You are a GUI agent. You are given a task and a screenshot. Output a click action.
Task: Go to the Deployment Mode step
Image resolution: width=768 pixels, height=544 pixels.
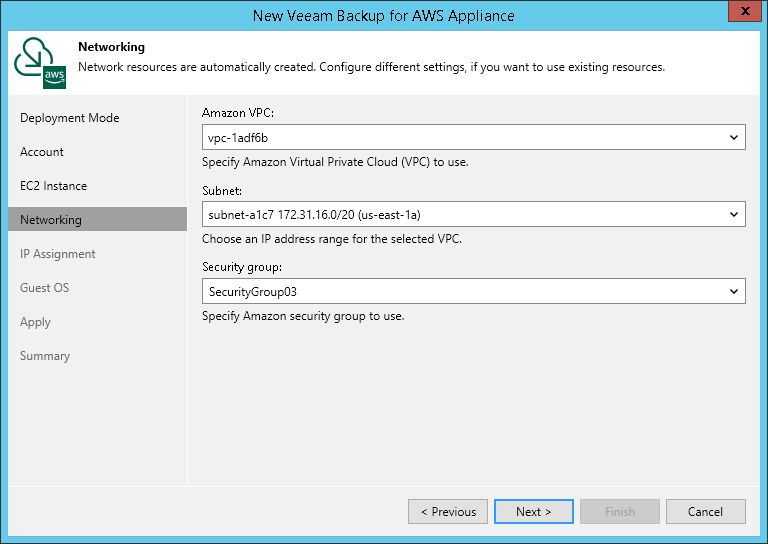tap(70, 118)
